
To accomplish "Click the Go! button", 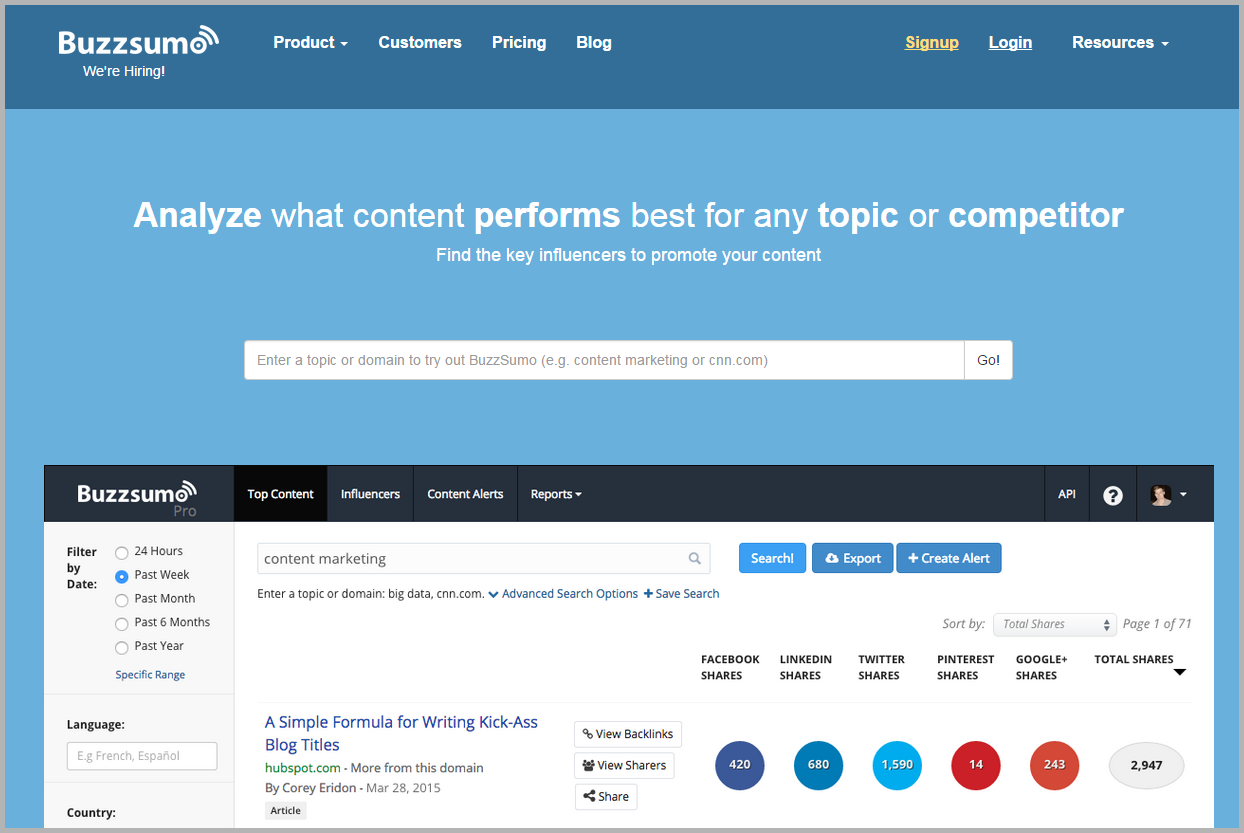I will (x=988, y=360).
